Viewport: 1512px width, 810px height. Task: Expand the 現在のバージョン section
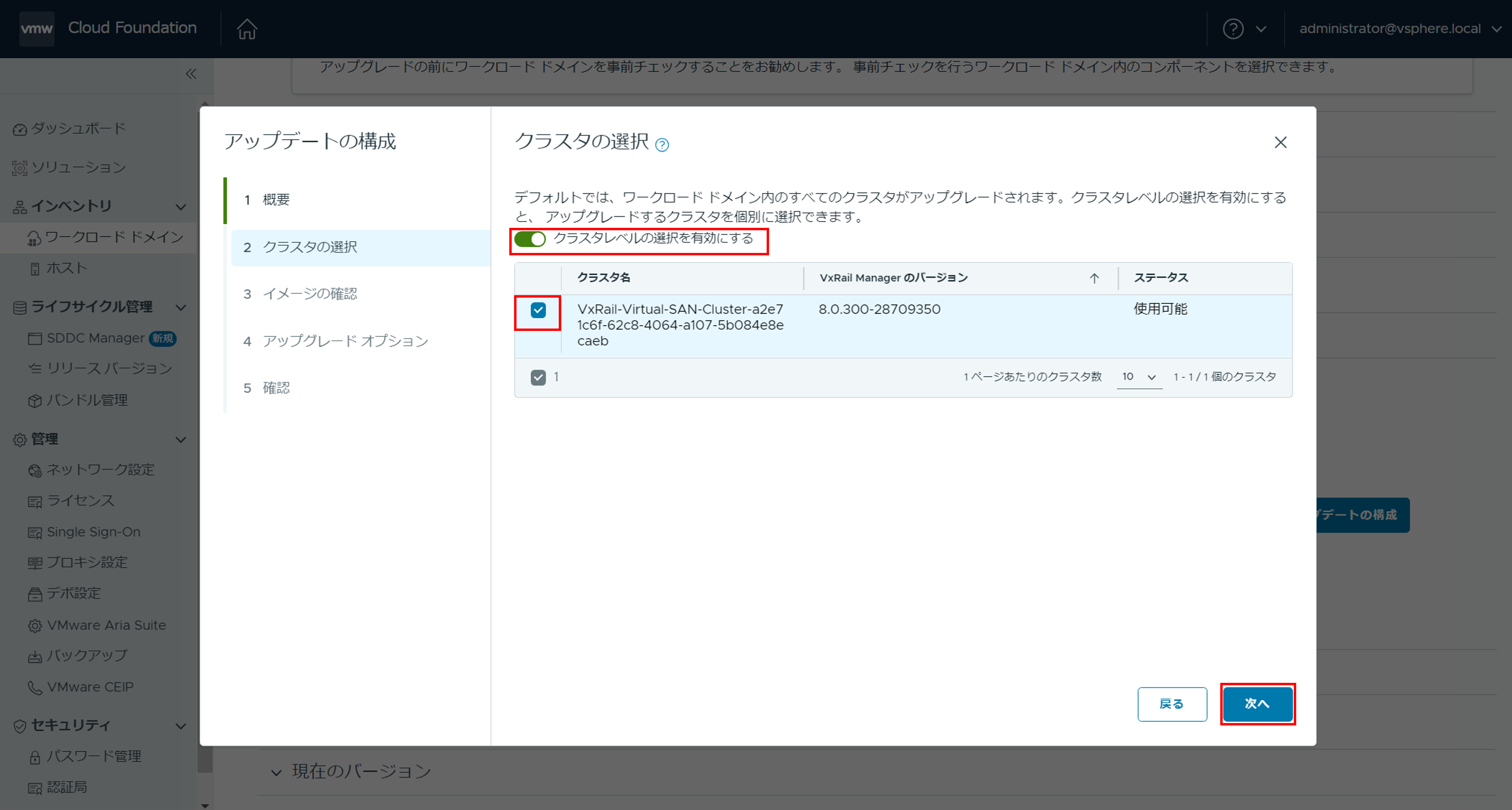pyautogui.click(x=276, y=773)
